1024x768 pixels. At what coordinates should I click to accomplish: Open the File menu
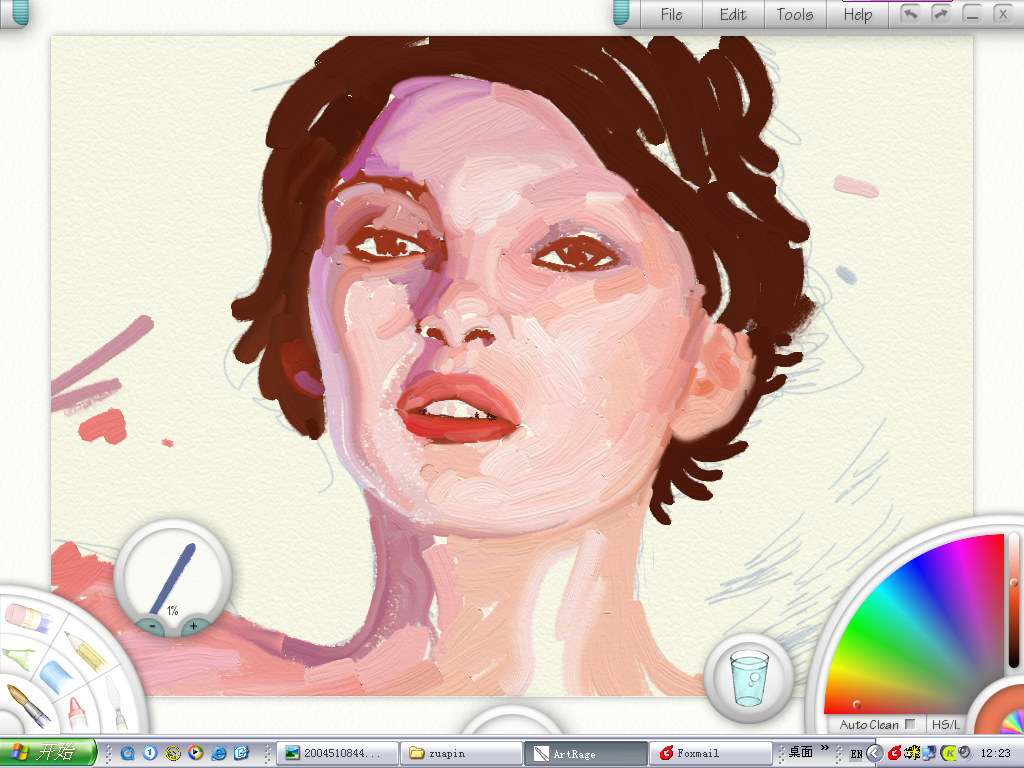coord(671,14)
